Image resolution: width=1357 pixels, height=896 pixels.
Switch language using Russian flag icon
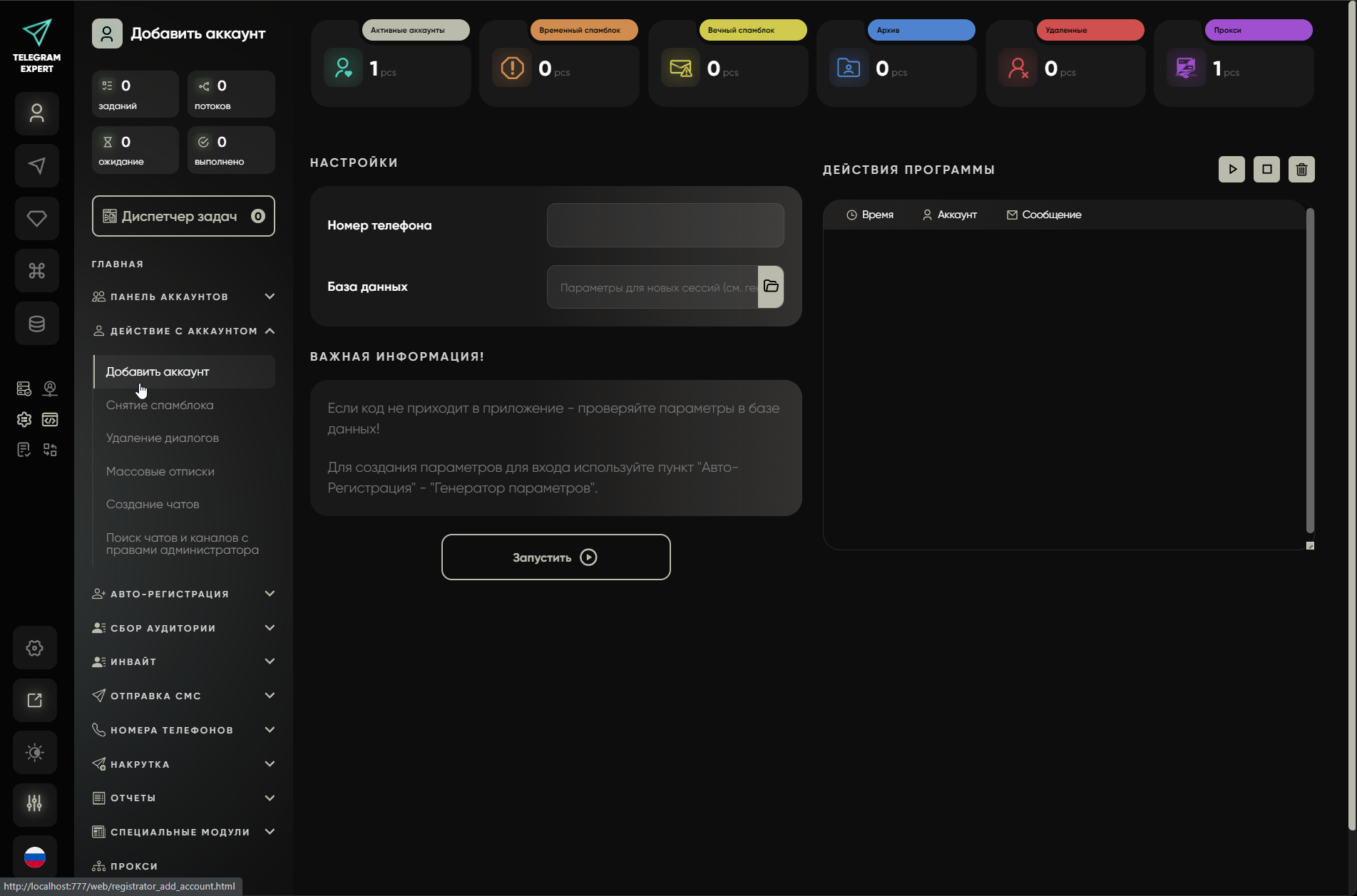click(35, 856)
